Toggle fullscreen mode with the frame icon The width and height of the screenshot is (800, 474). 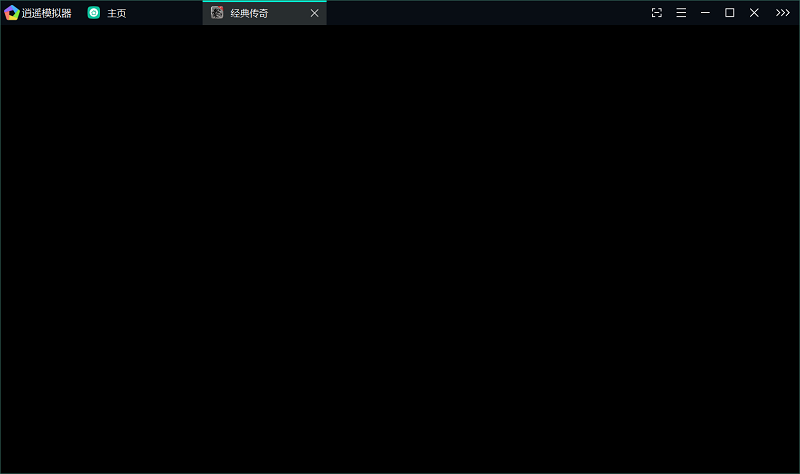tap(657, 13)
